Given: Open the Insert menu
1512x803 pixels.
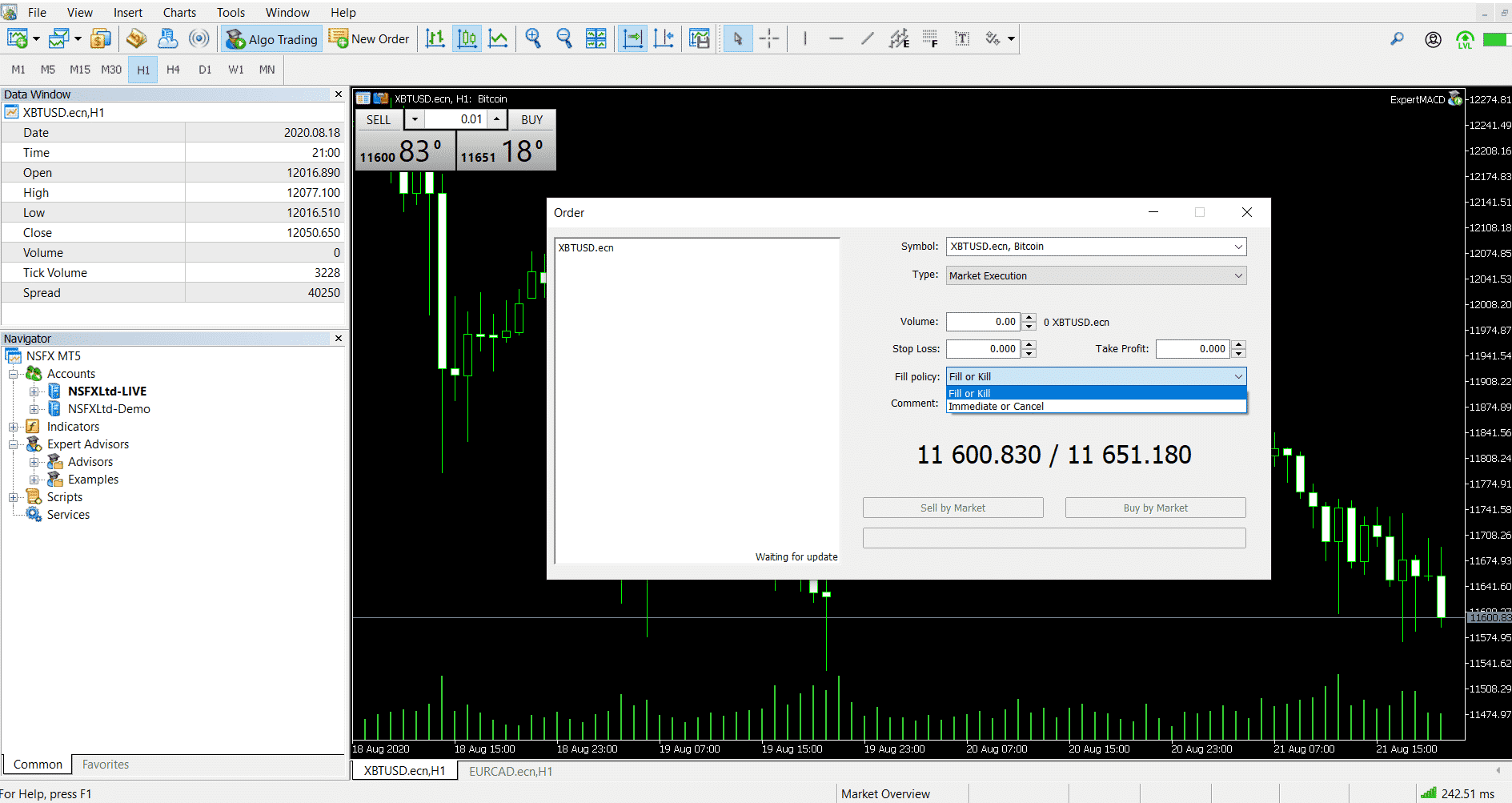Looking at the screenshot, I should tap(128, 12).
